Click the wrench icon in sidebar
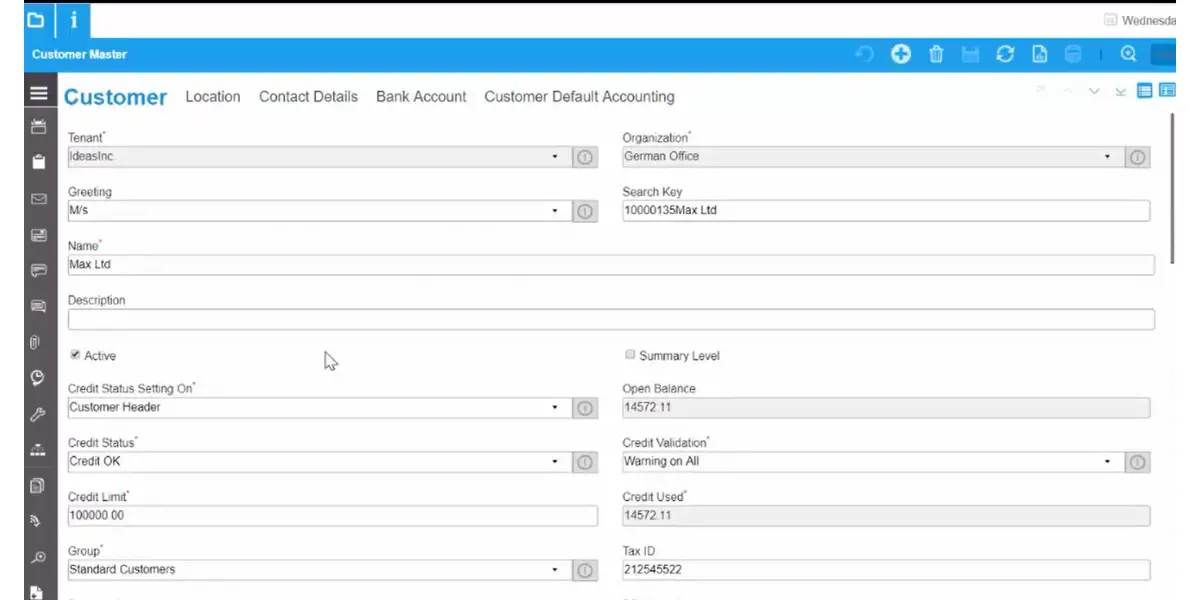Viewport: 1200px width, 600px height. [x=39, y=414]
